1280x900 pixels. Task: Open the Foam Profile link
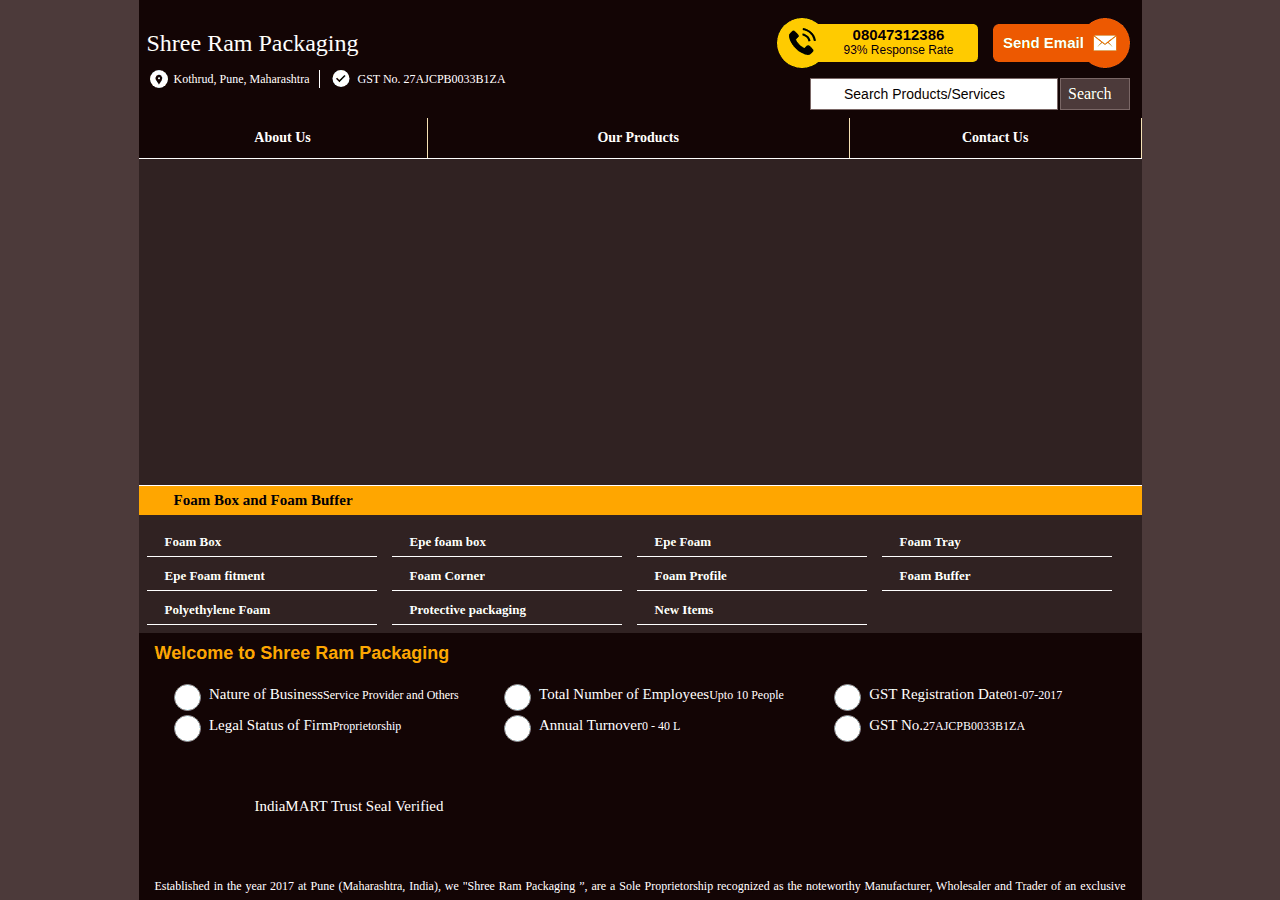(690, 576)
